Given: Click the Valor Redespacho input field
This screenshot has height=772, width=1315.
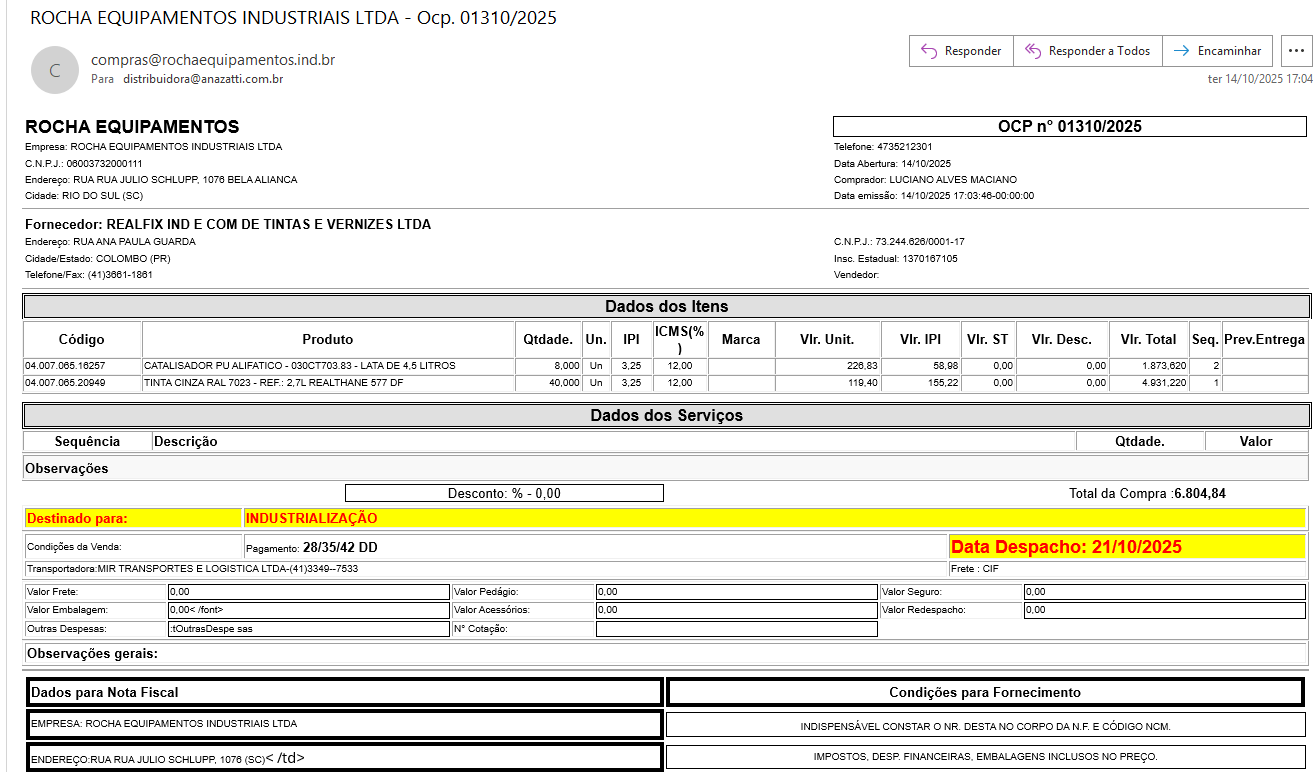Looking at the screenshot, I should click(1164, 610).
